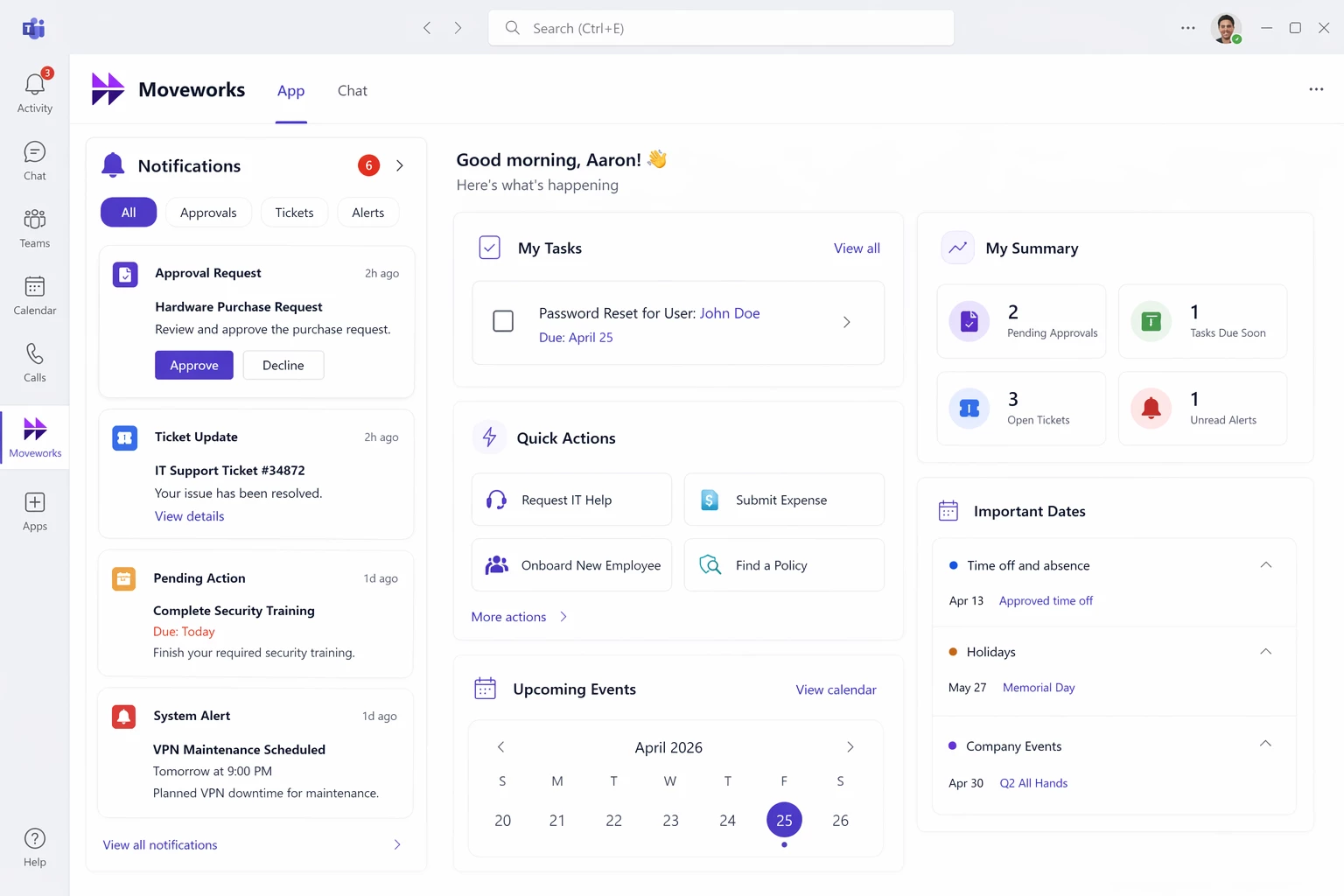Open Q2 All Hands event link
Viewport: 1344px width, 896px height.
[1033, 783]
